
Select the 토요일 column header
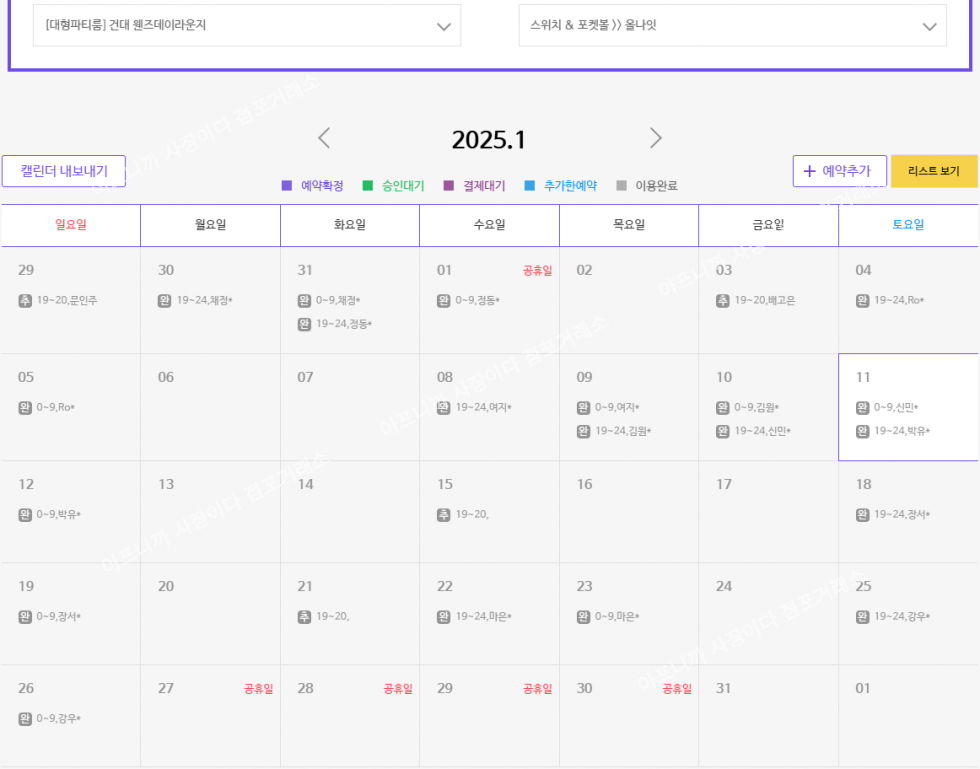[908, 225]
